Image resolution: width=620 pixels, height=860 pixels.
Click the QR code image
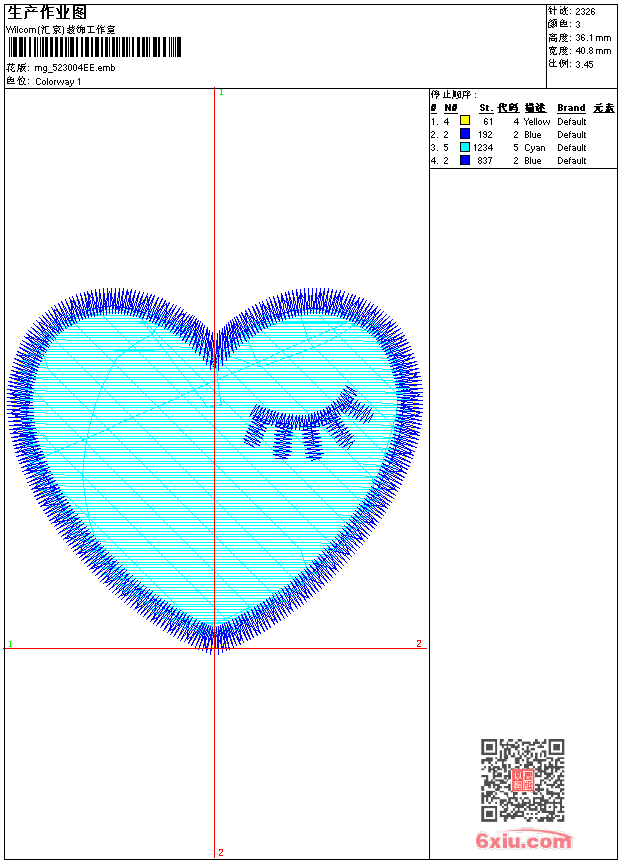tap(522, 780)
